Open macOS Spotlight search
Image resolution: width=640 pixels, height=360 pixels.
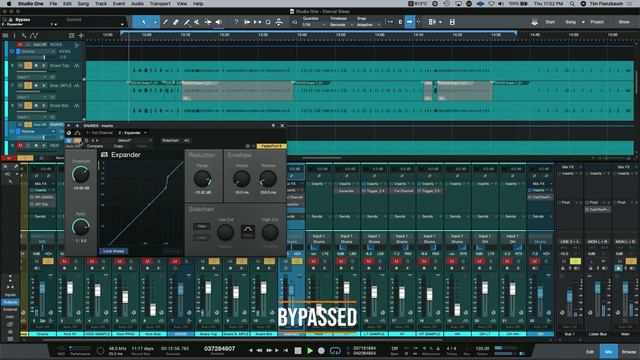pos(572,4)
